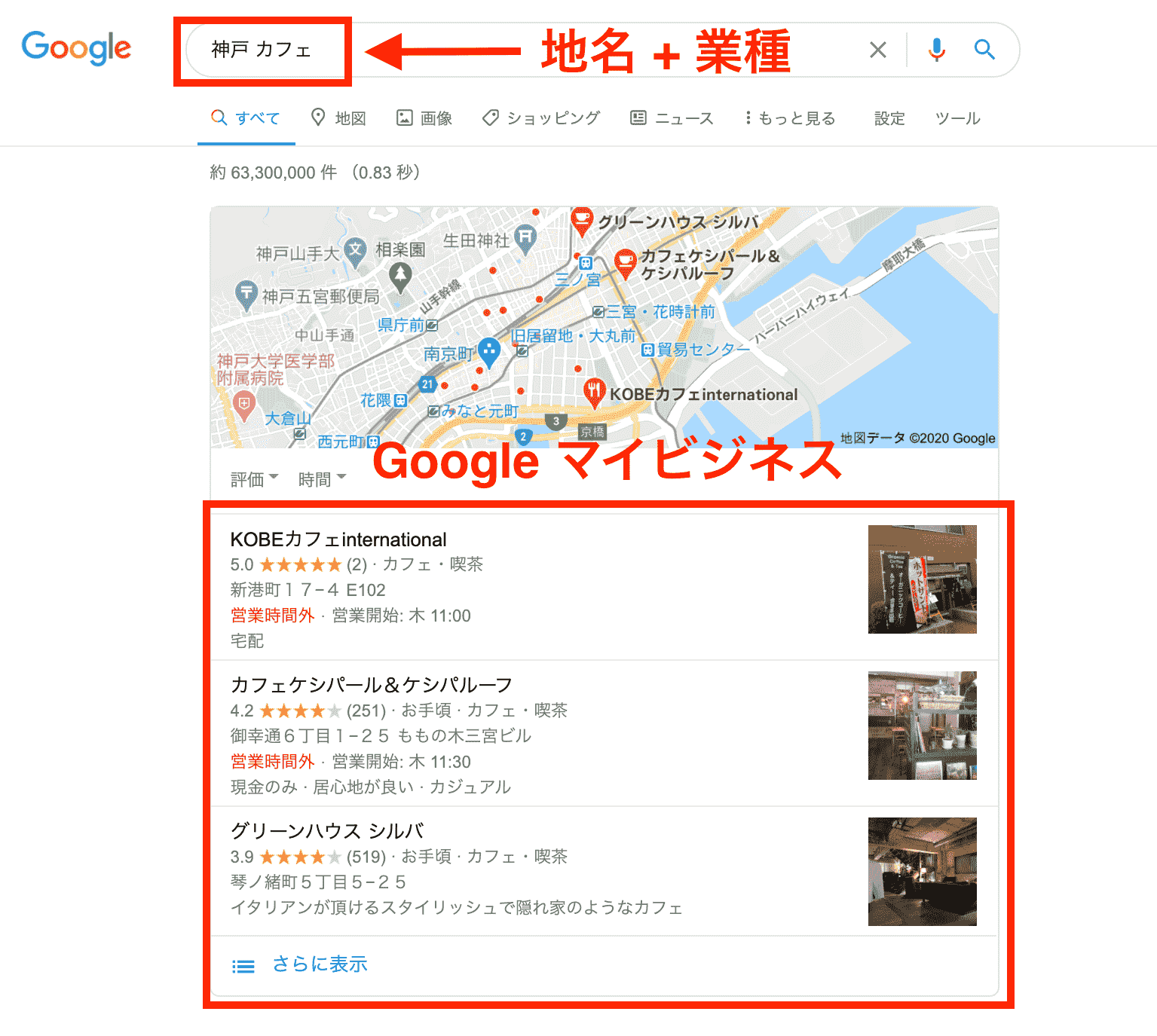The image size is (1157, 1036).
Task: Switch to the 地図 tab
Action: (x=338, y=118)
